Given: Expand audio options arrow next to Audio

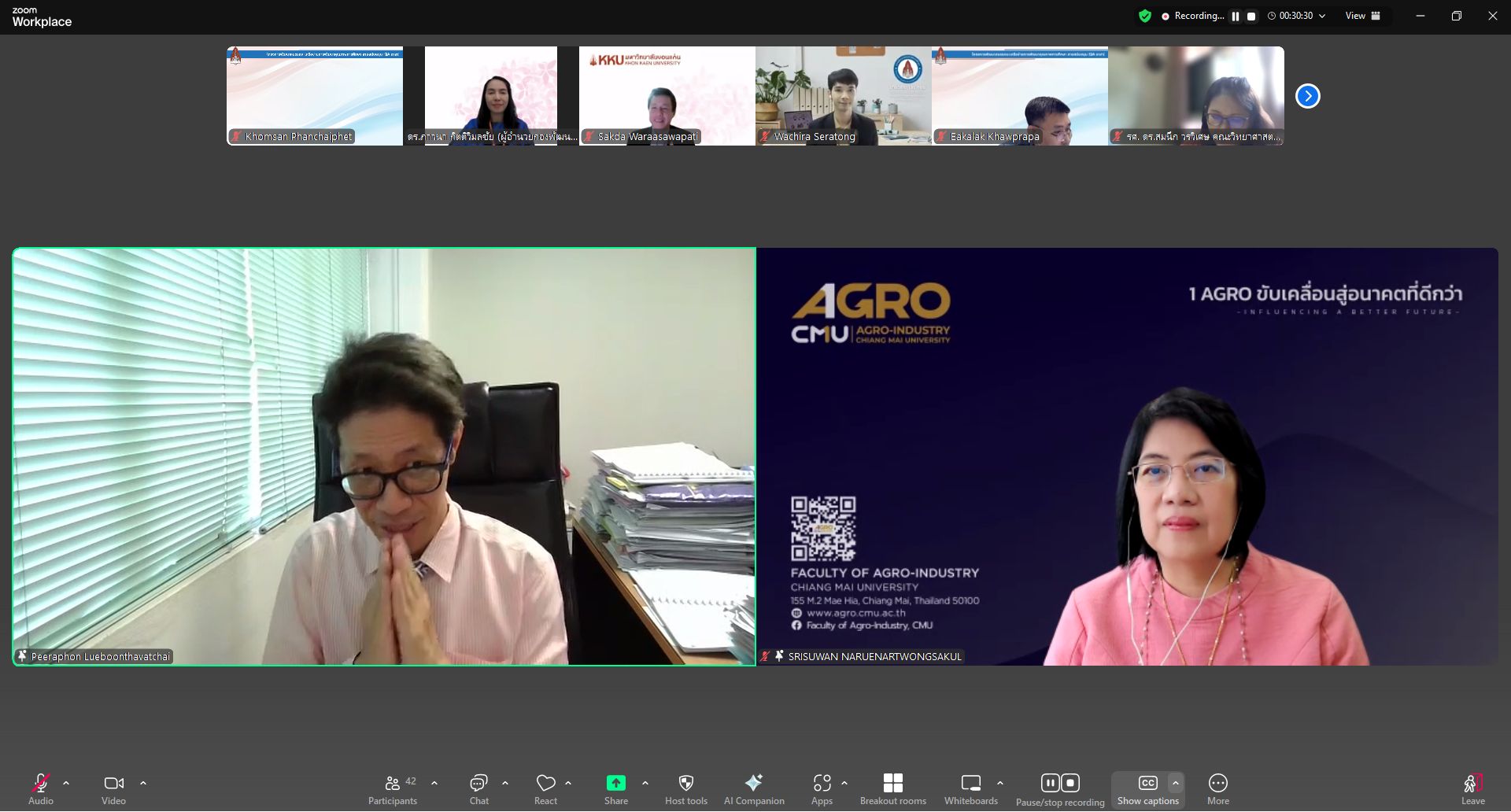Looking at the screenshot, I should pyautogui.click(x=66, y=783).
